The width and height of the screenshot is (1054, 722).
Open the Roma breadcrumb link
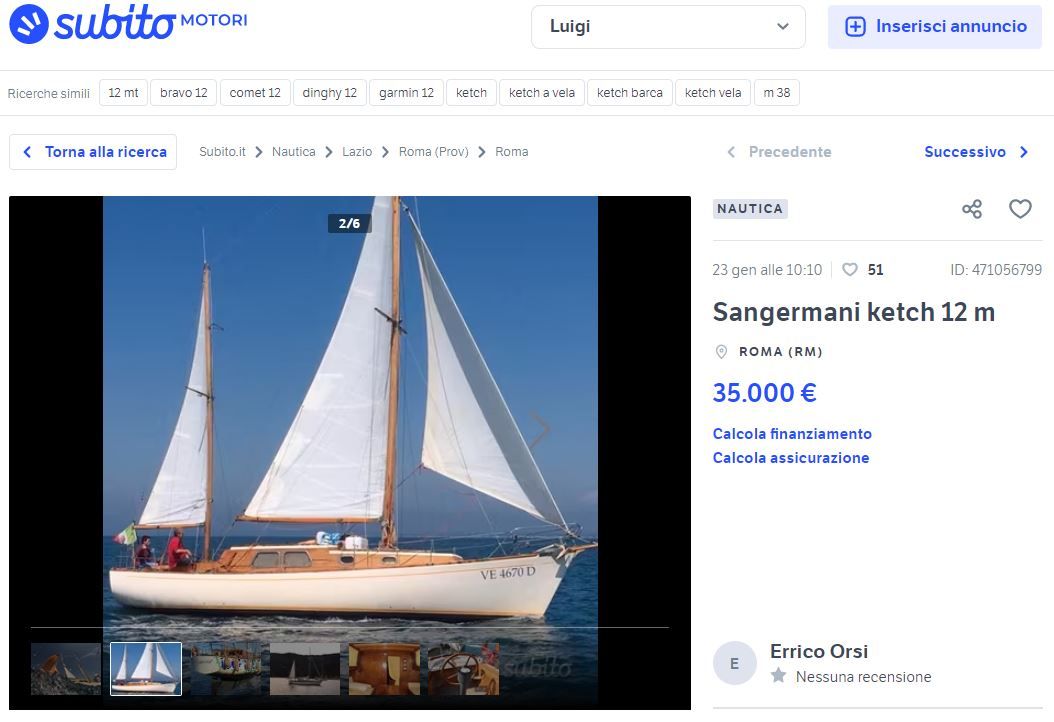pos(512,152)
